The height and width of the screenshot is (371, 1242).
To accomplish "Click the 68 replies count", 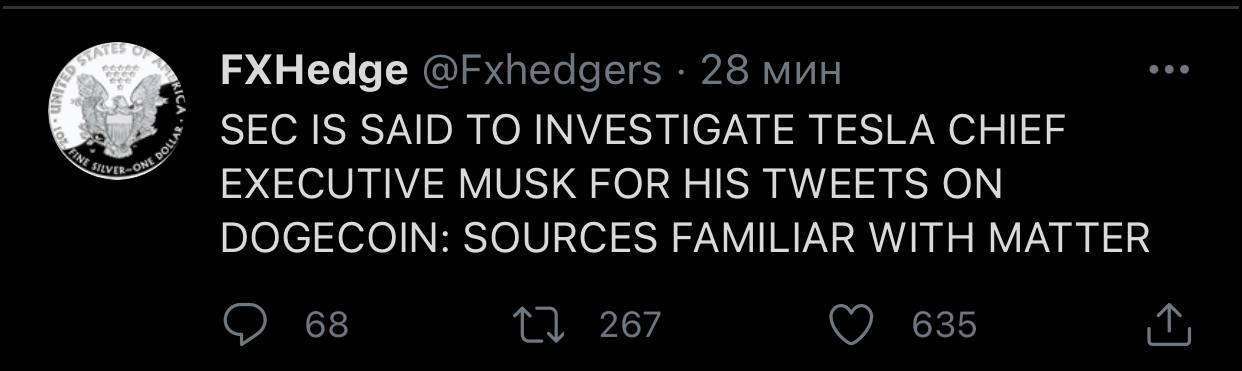I will click(327, 324).
